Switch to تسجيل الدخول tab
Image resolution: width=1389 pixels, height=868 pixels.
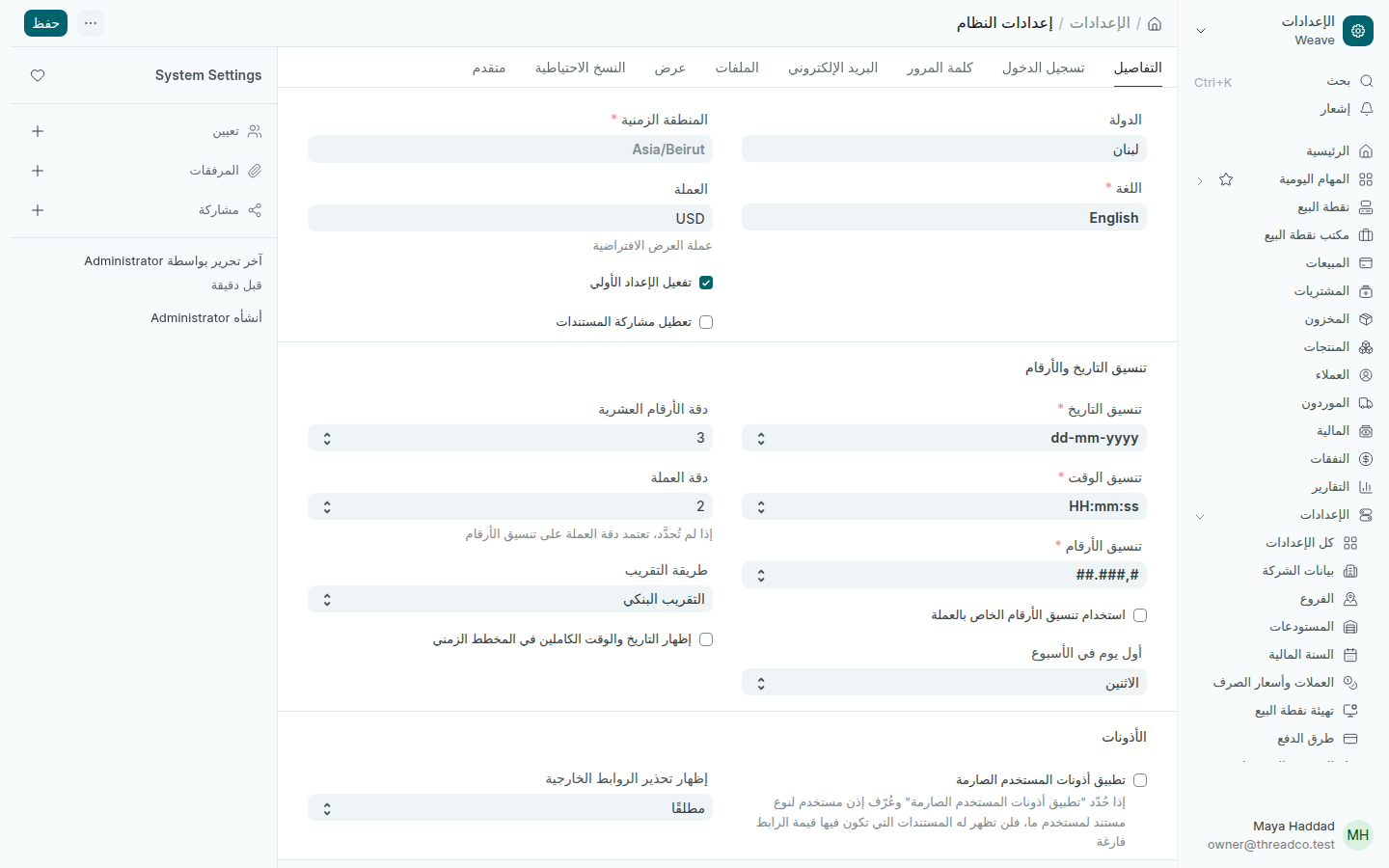point(1044,68)
